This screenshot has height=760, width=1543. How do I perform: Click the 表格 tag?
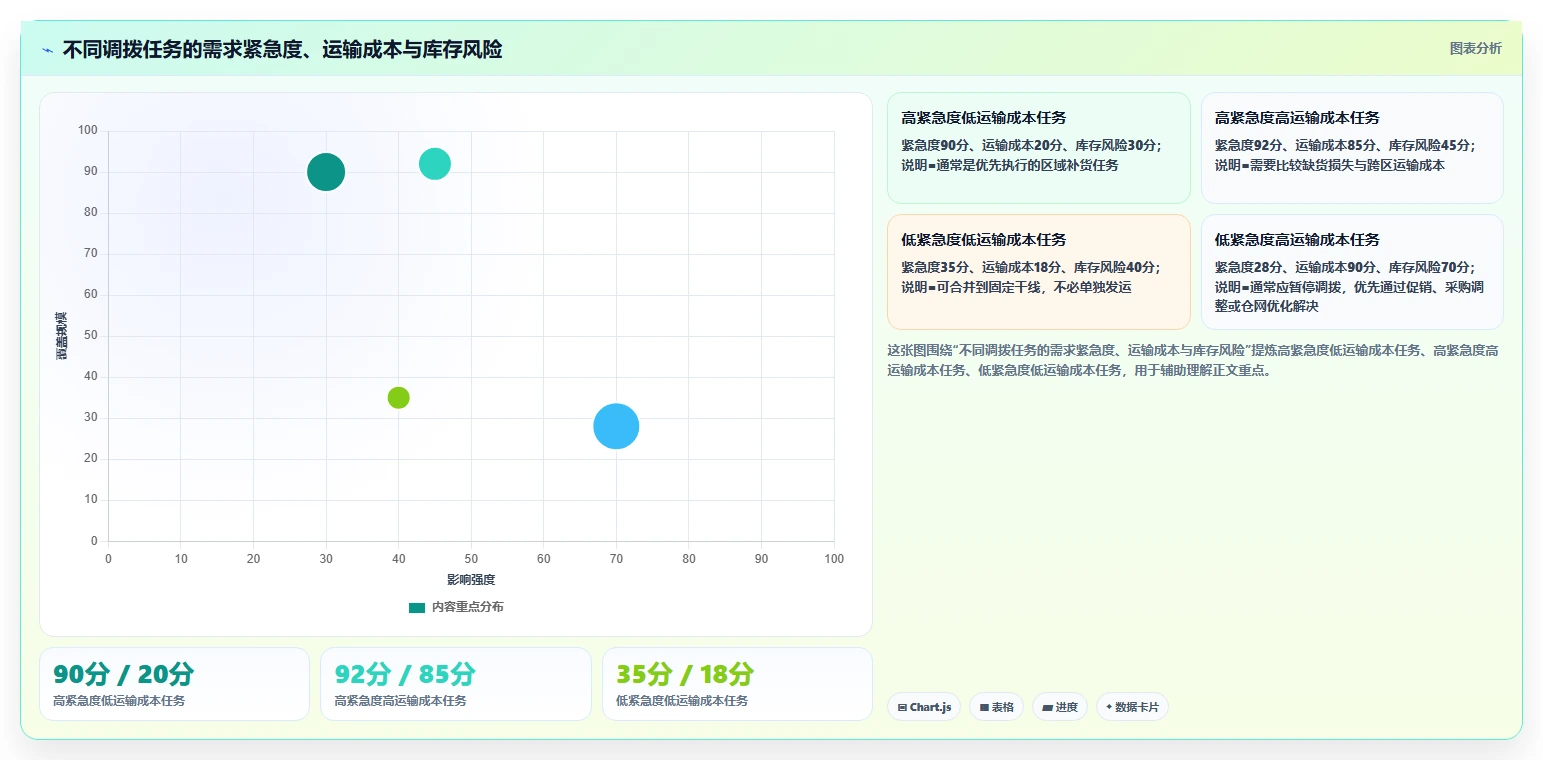pyautogui.click(x=996, y=707)
